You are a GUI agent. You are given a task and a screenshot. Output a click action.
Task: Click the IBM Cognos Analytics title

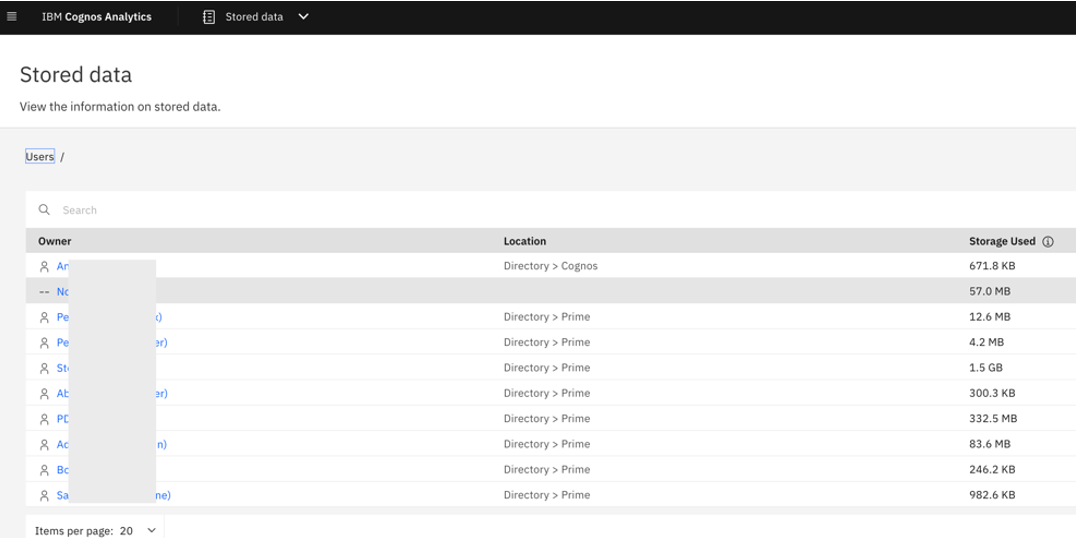point(97,17)
